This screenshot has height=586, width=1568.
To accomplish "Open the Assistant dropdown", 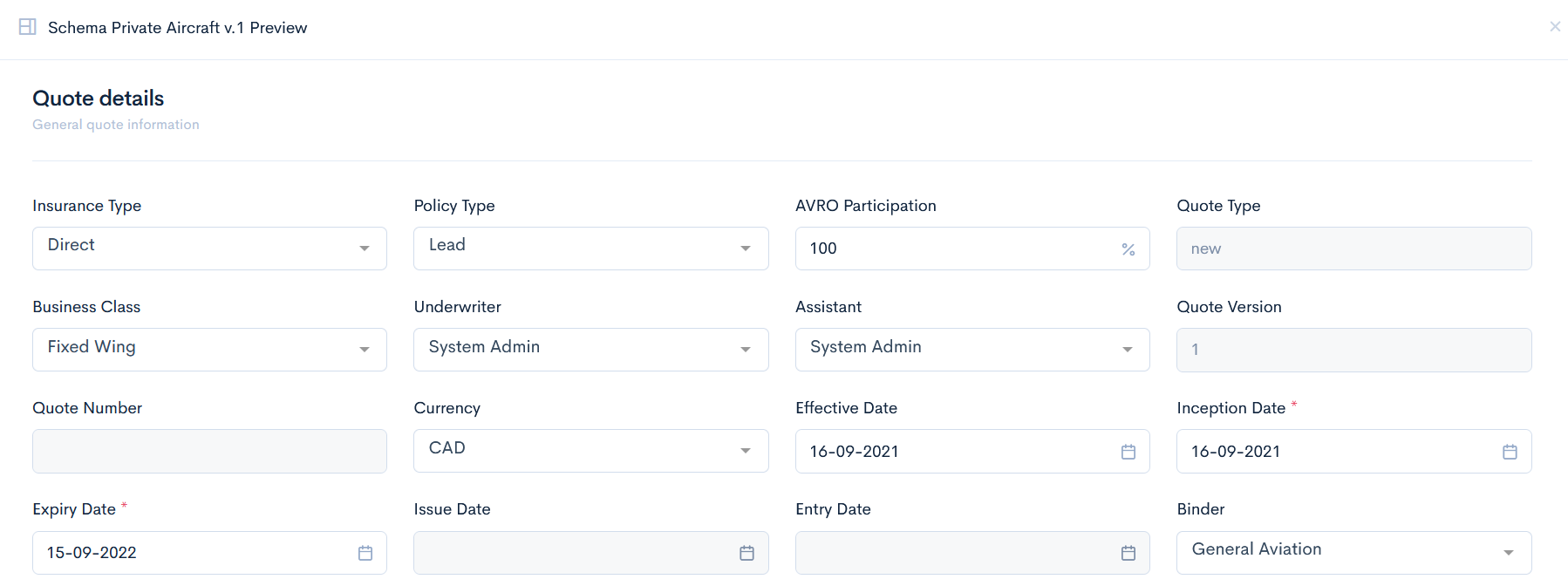I will tap(971, 350).
